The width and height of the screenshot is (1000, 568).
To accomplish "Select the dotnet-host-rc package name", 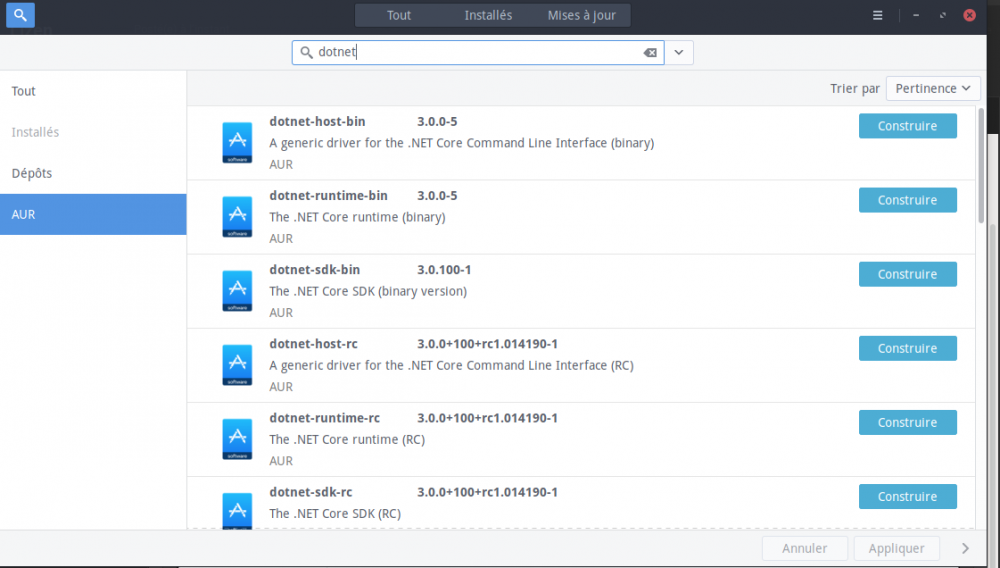I will point(313,344).
